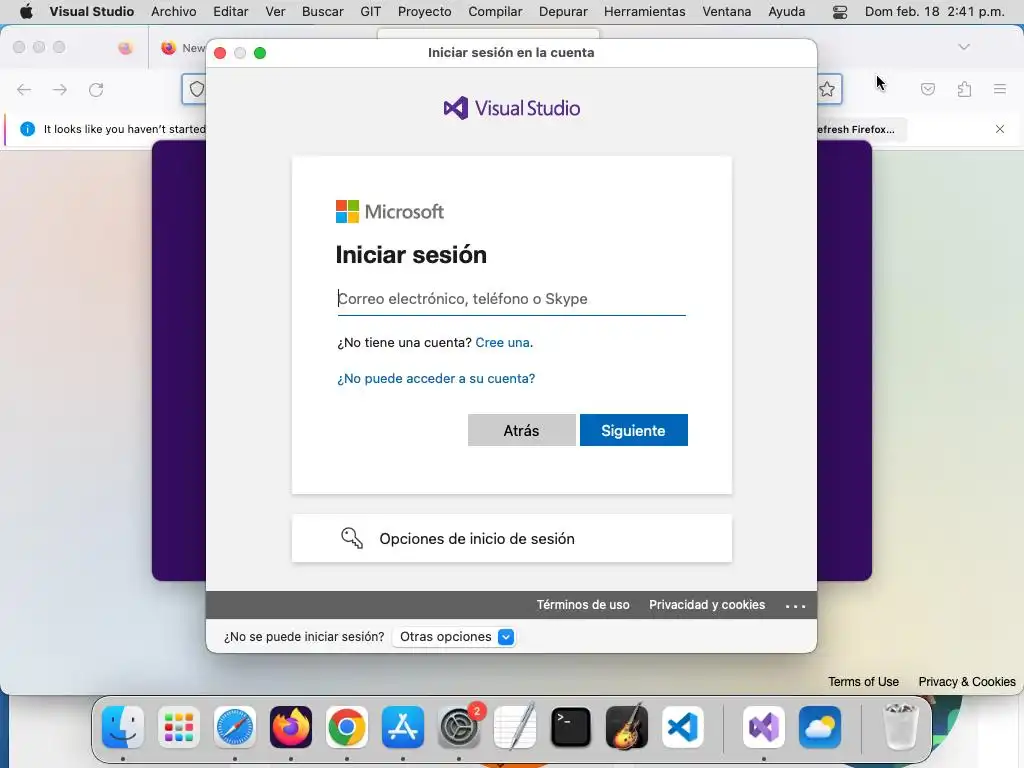Dismiss the Firefox notification bar

pyautogui.click(x=1000, y=129)
